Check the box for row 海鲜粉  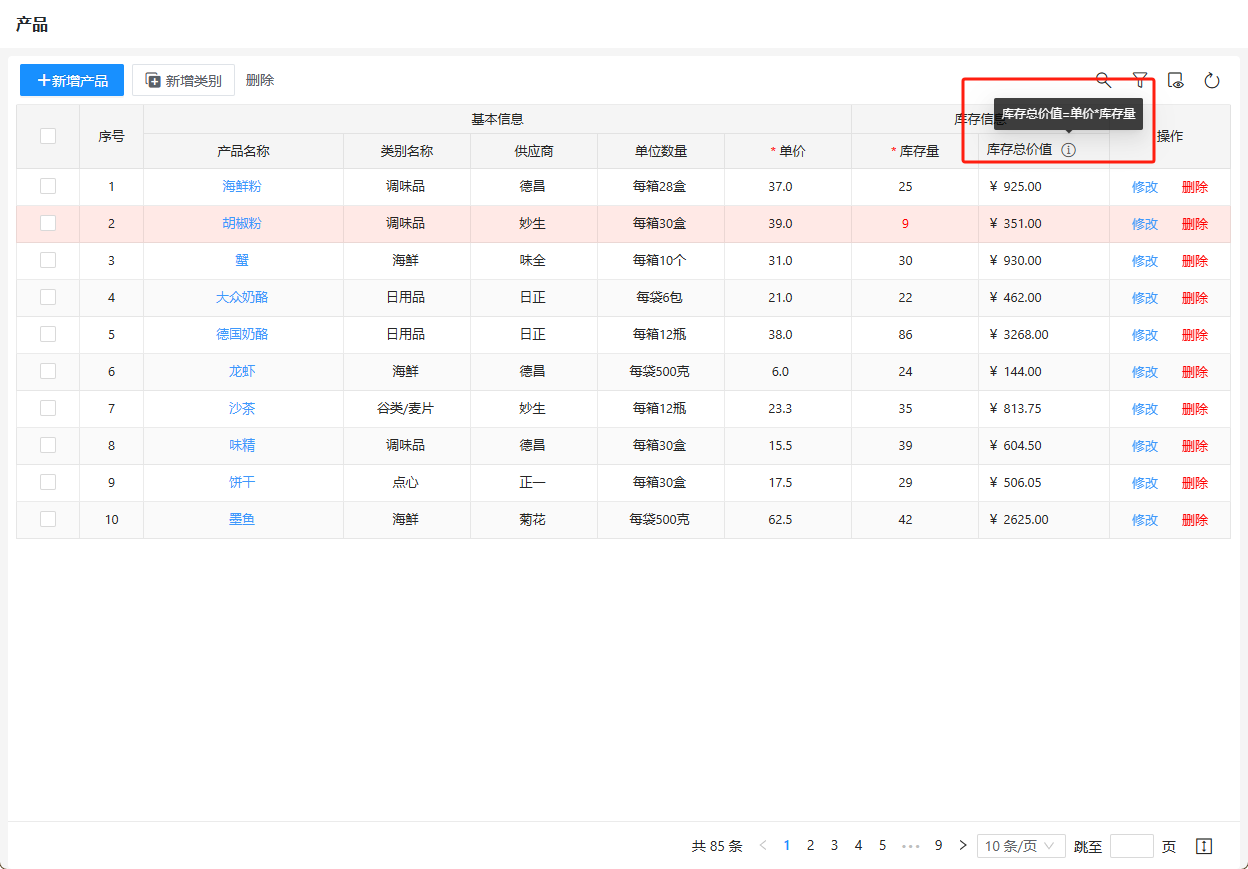pos(48,186)
